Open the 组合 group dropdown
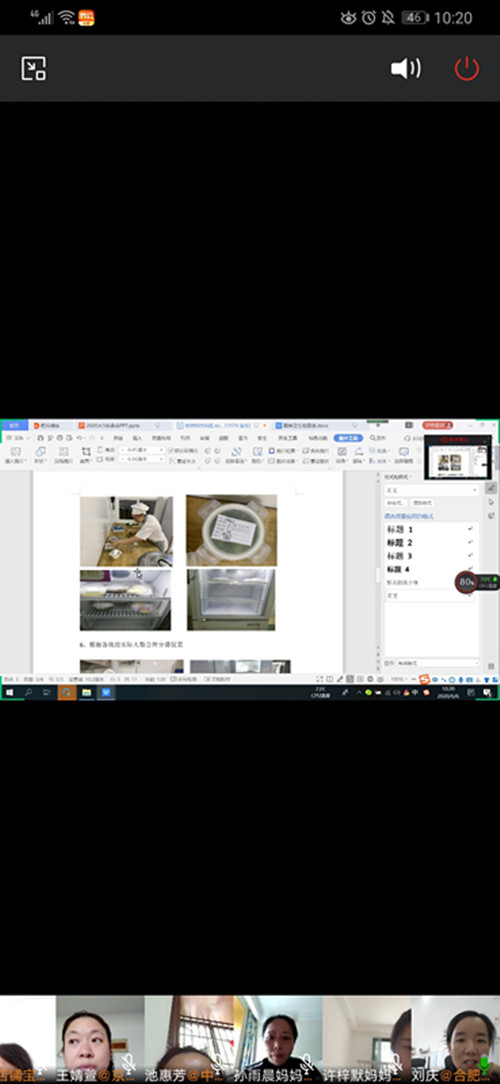 pos(380,451)
